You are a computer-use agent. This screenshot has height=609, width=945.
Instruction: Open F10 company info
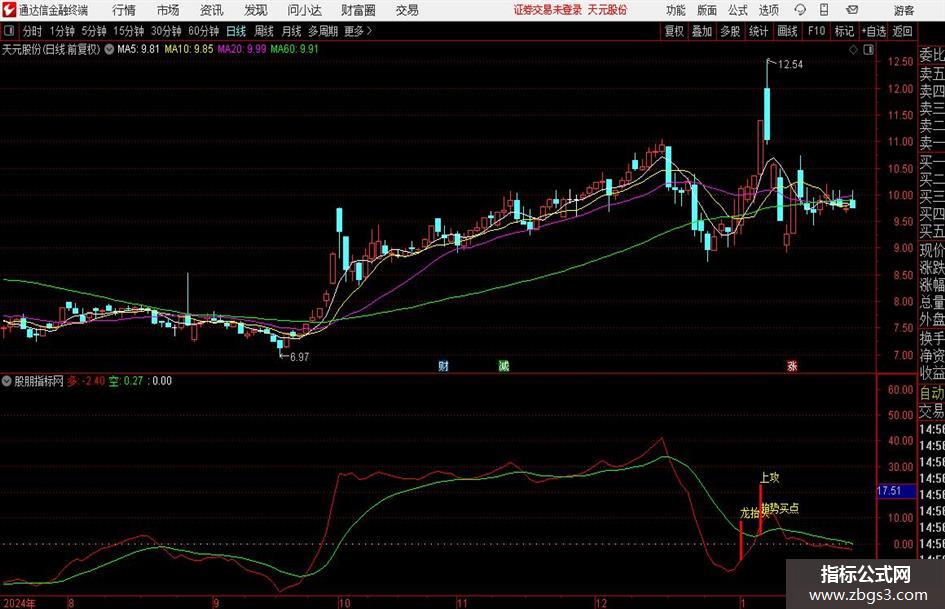click(817, 31)
